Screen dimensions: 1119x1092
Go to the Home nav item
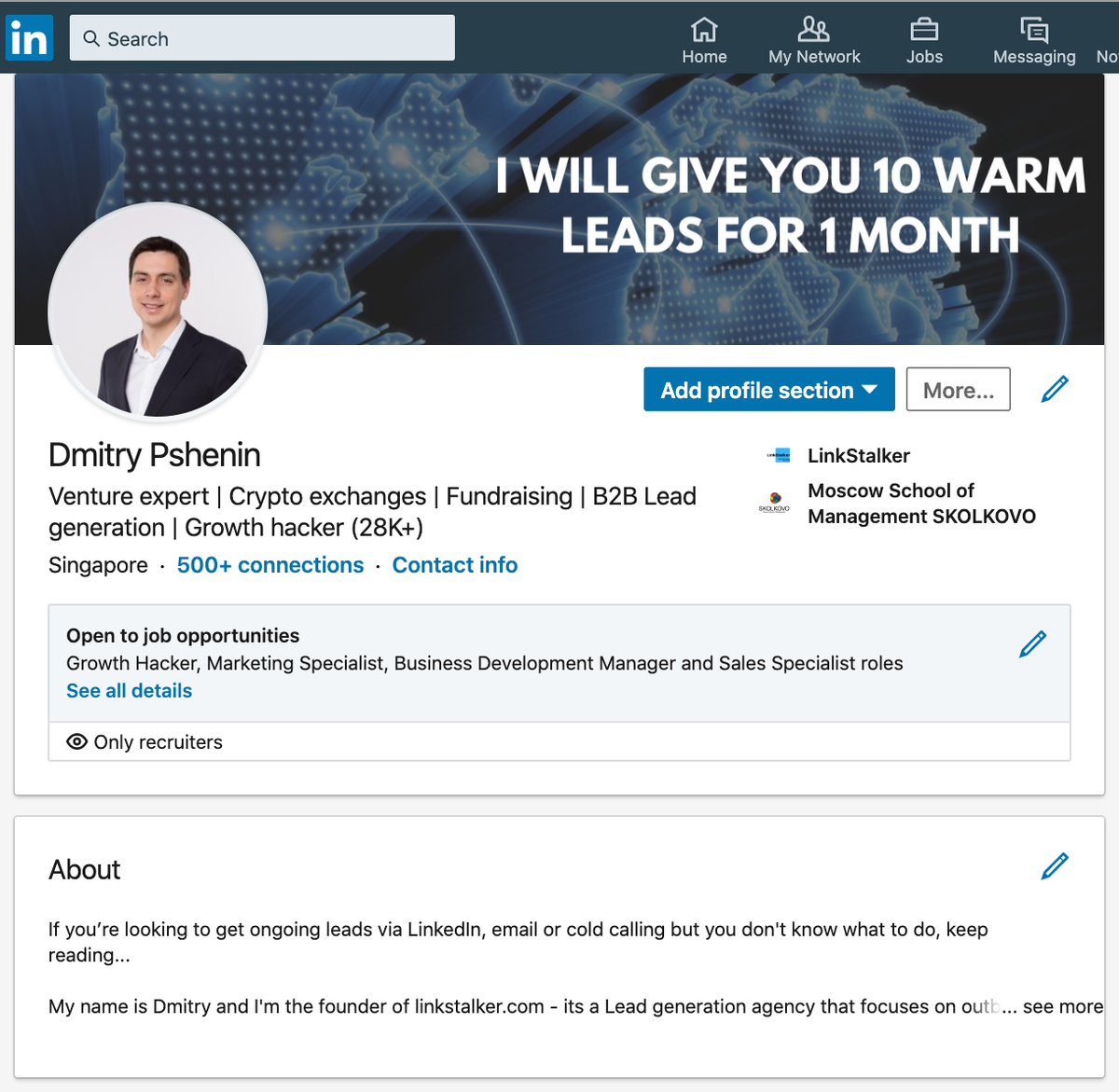[704, 42]
